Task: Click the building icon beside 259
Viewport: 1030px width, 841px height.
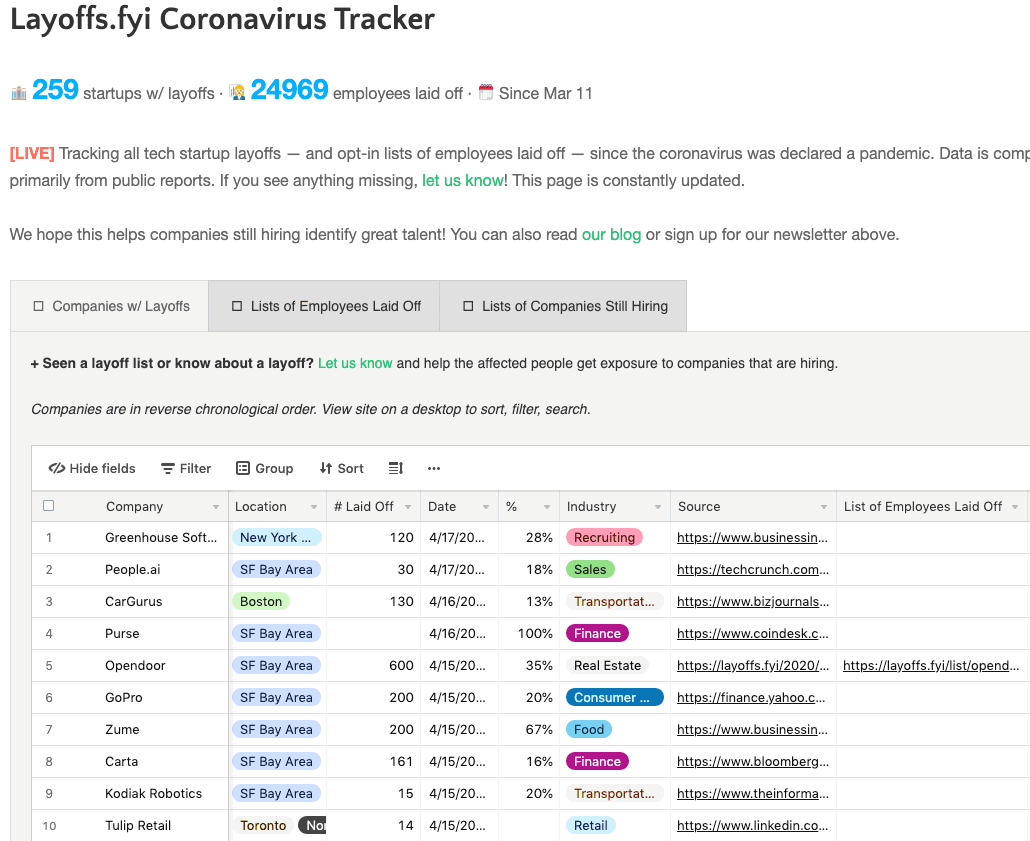Action: [19, 93]
